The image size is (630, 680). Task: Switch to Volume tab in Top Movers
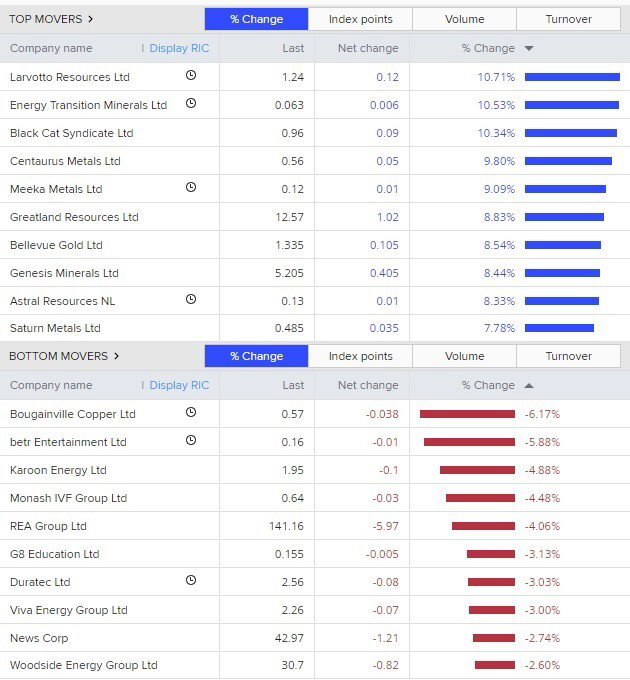pyautogui.click(x=464, y=19)
